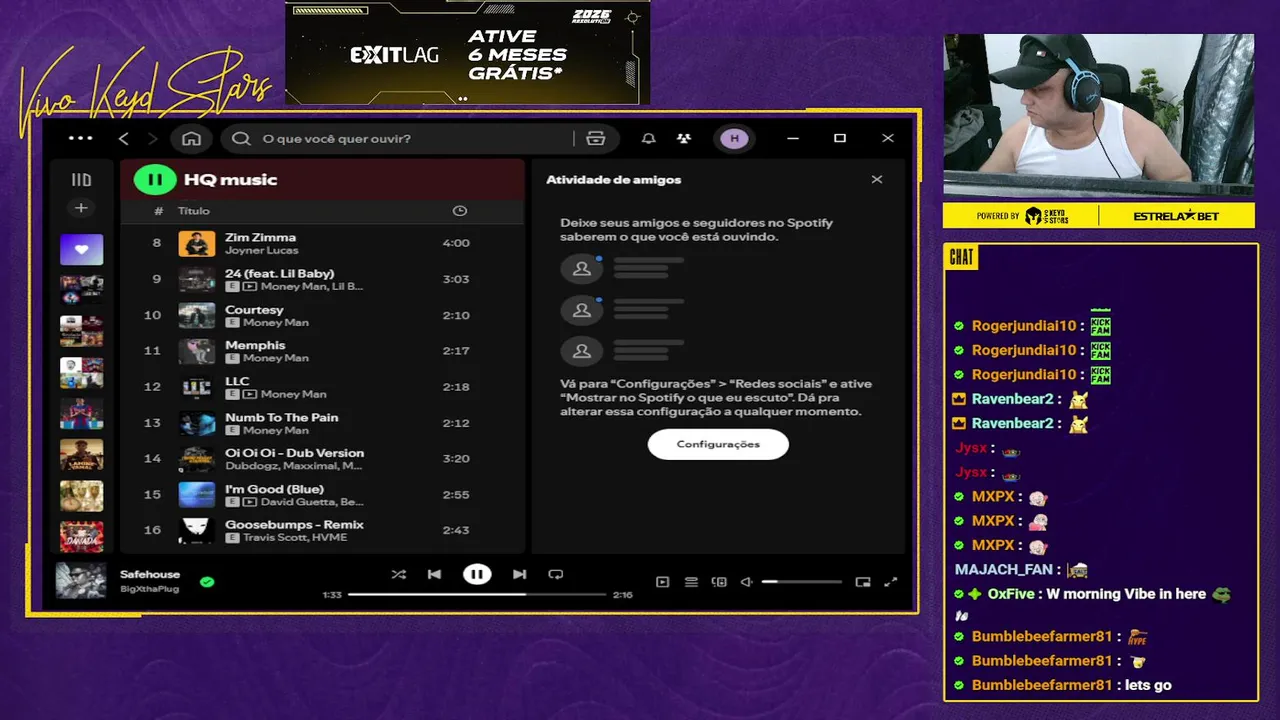Mute with the volume speaker icon
The width and height of the screenshot is (1280, 720).
(x=746, y=582)
